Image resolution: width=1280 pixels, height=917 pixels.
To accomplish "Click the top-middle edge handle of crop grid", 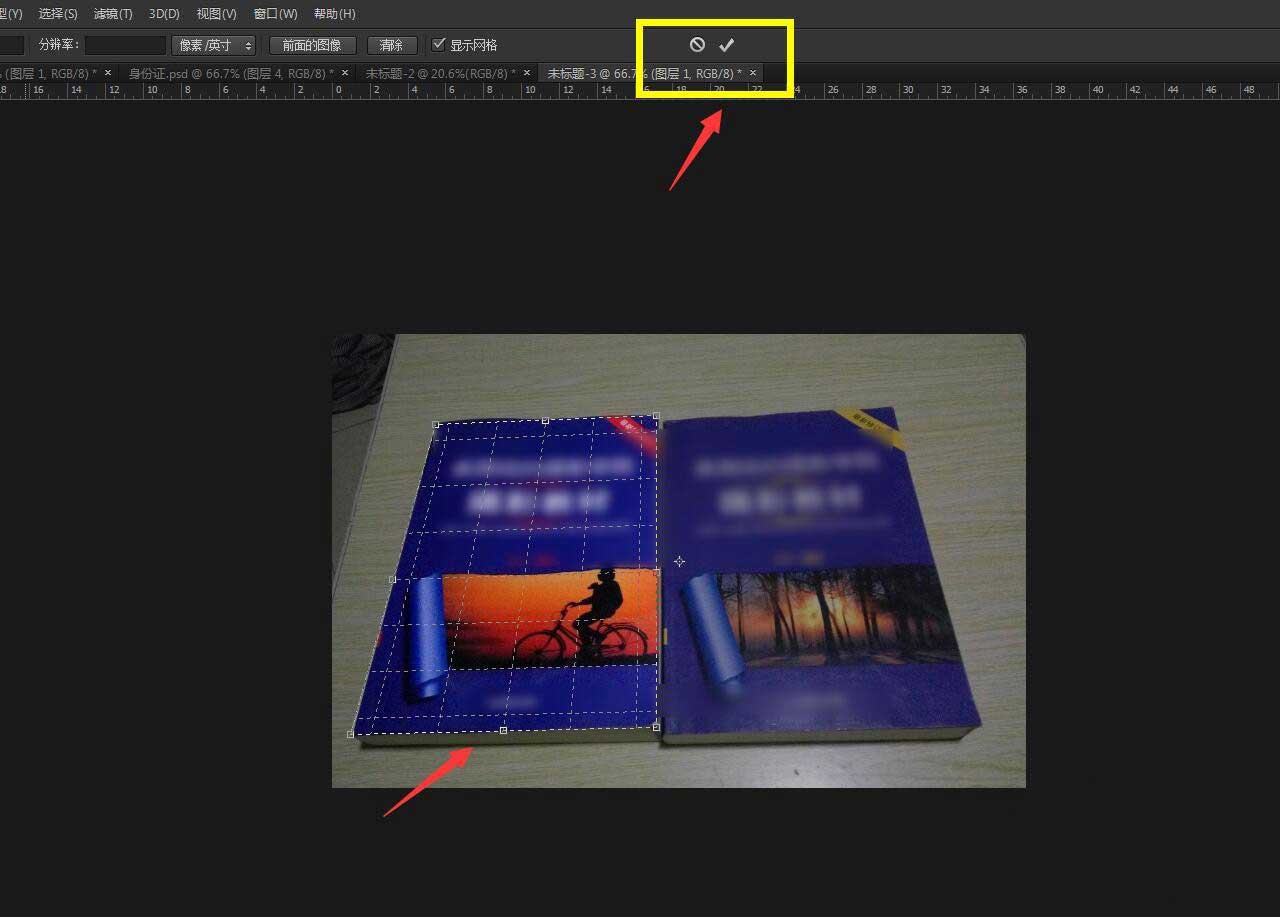I will (x=545, y=420).
